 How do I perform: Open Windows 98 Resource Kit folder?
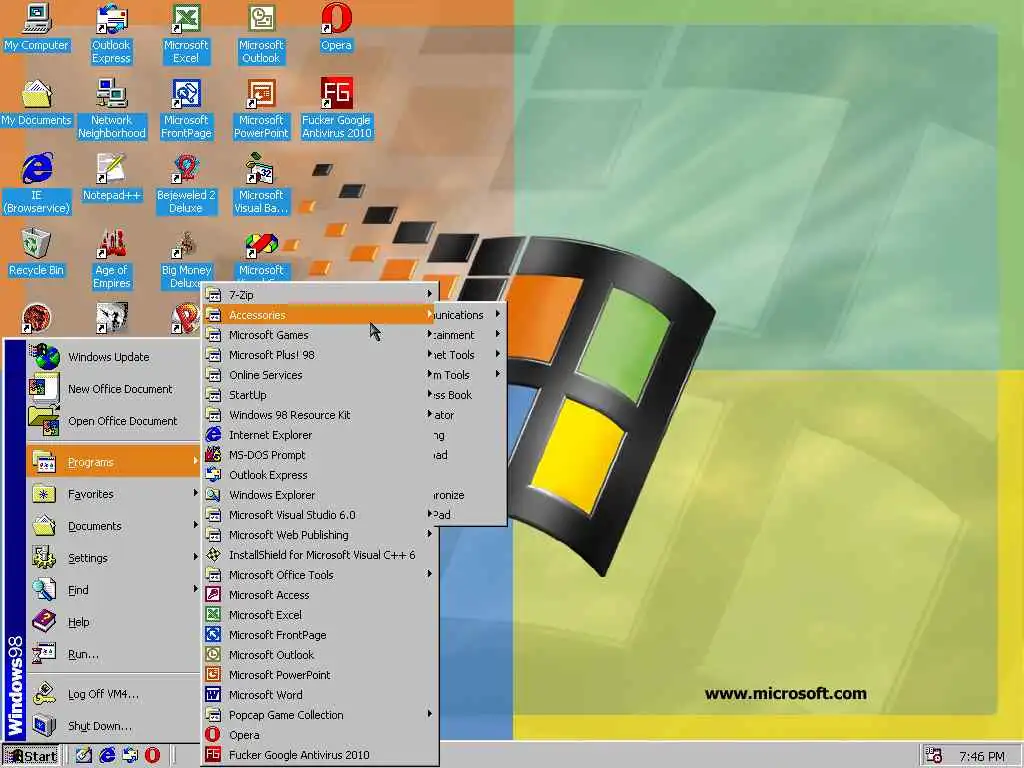point(320,415)
